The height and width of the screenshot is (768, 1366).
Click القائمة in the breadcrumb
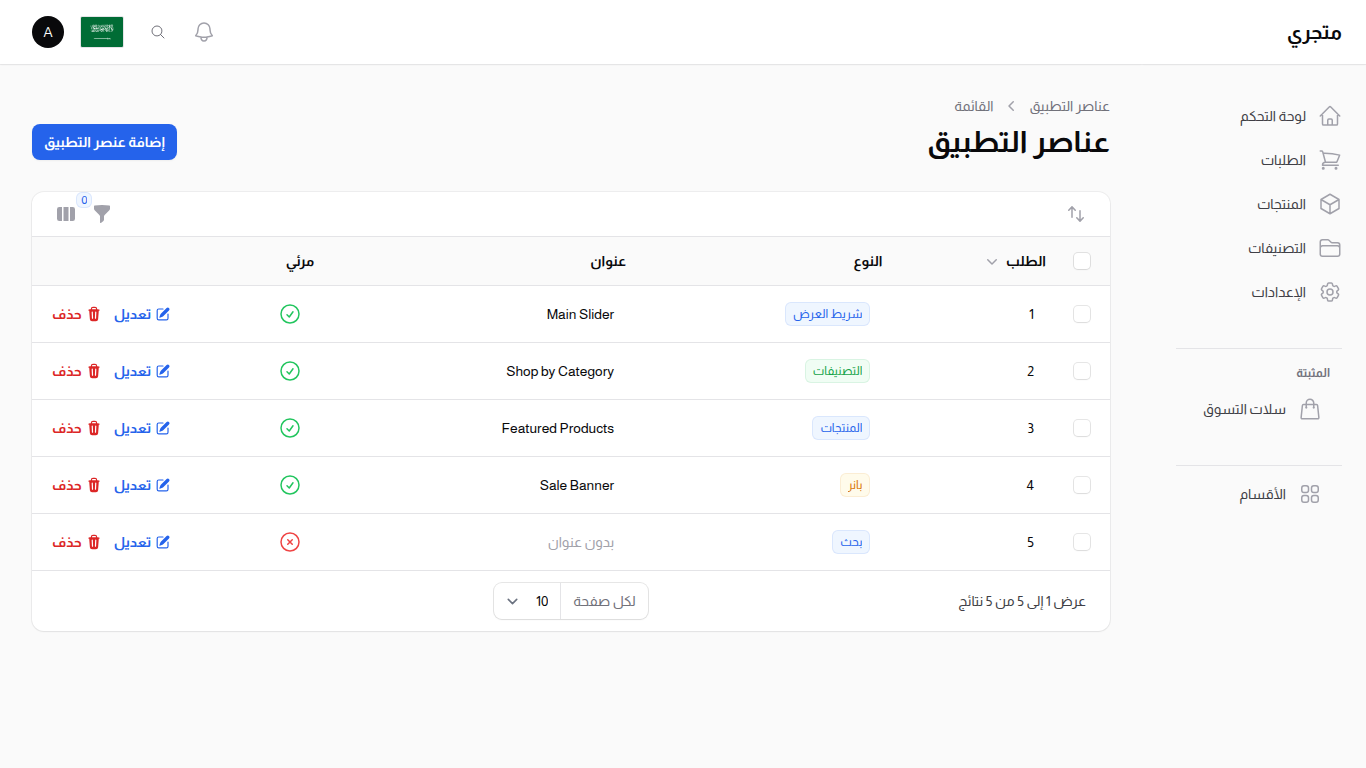tap(975, 106)
